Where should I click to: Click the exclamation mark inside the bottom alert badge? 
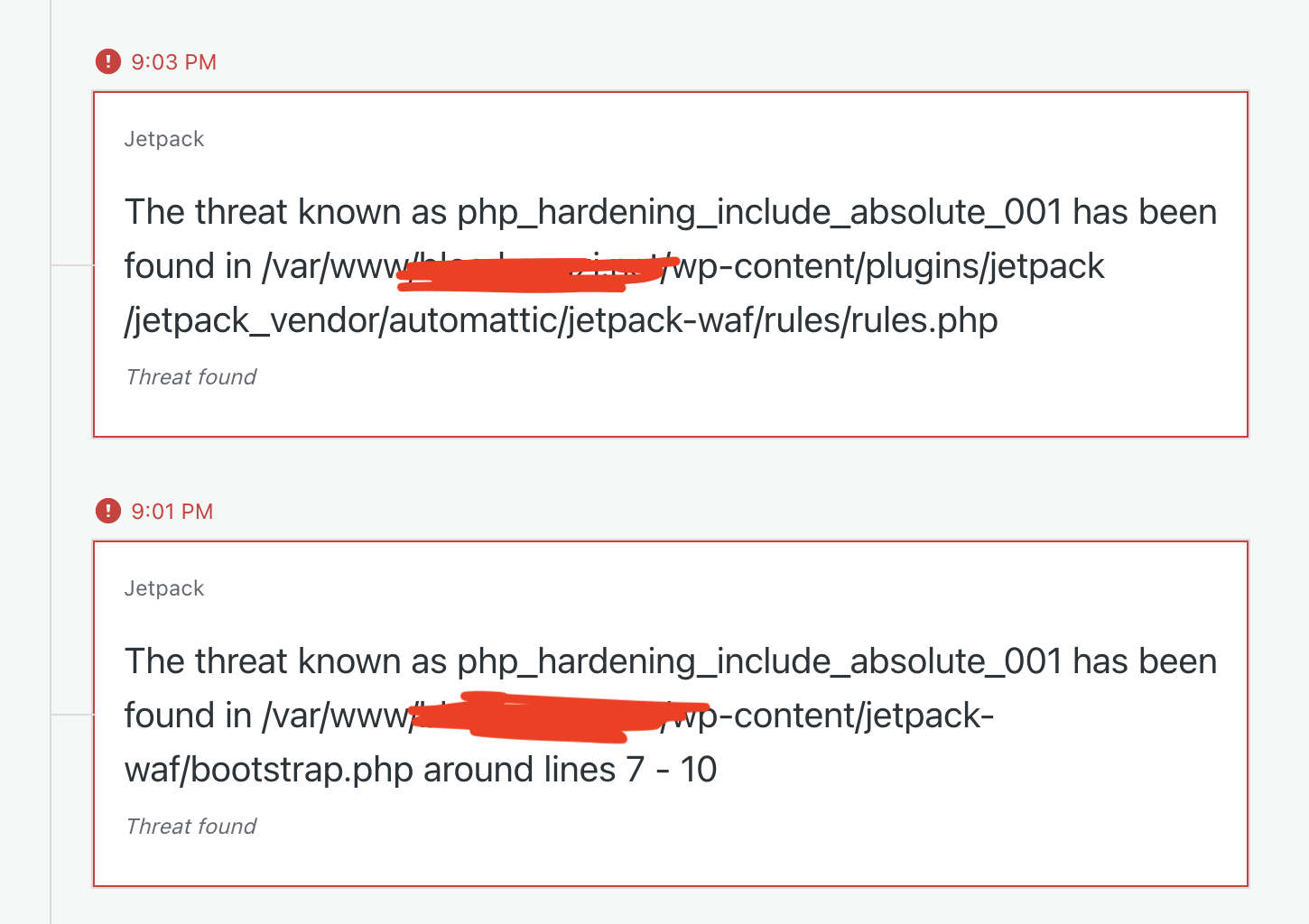pos(107,511)
